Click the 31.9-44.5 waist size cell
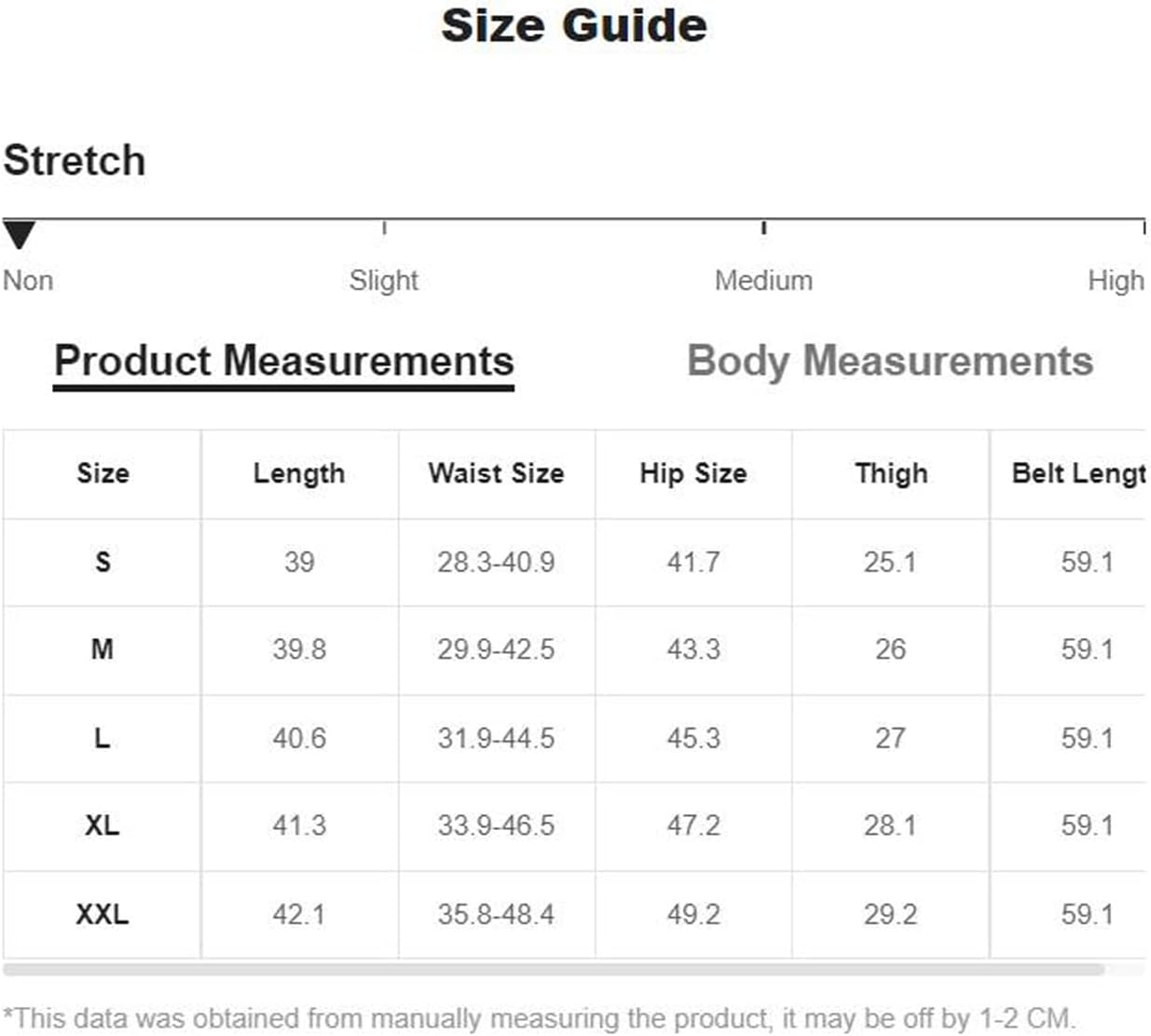1151x1036 pixels. click(496, 739)
